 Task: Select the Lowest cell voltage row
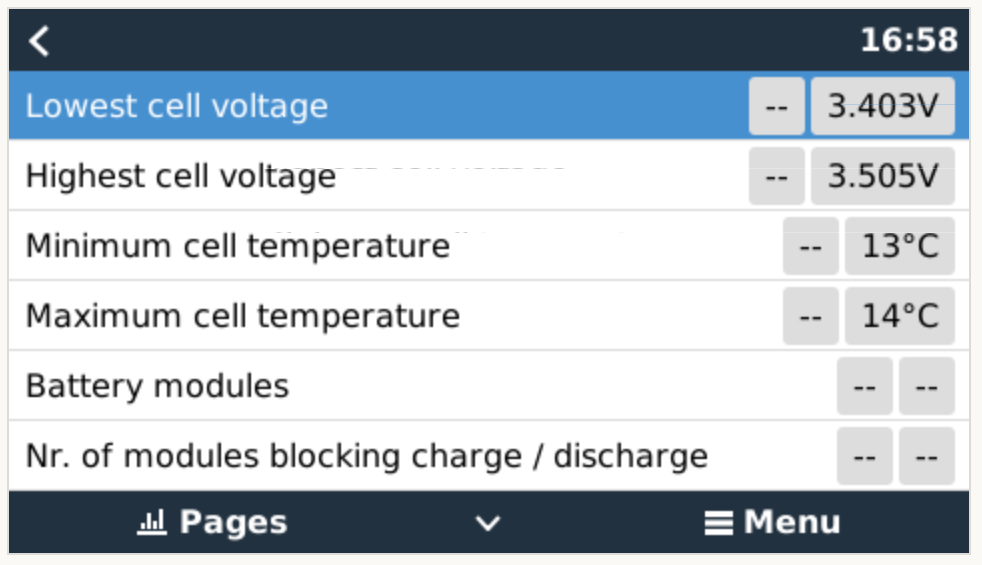click(x=300, y=106)
